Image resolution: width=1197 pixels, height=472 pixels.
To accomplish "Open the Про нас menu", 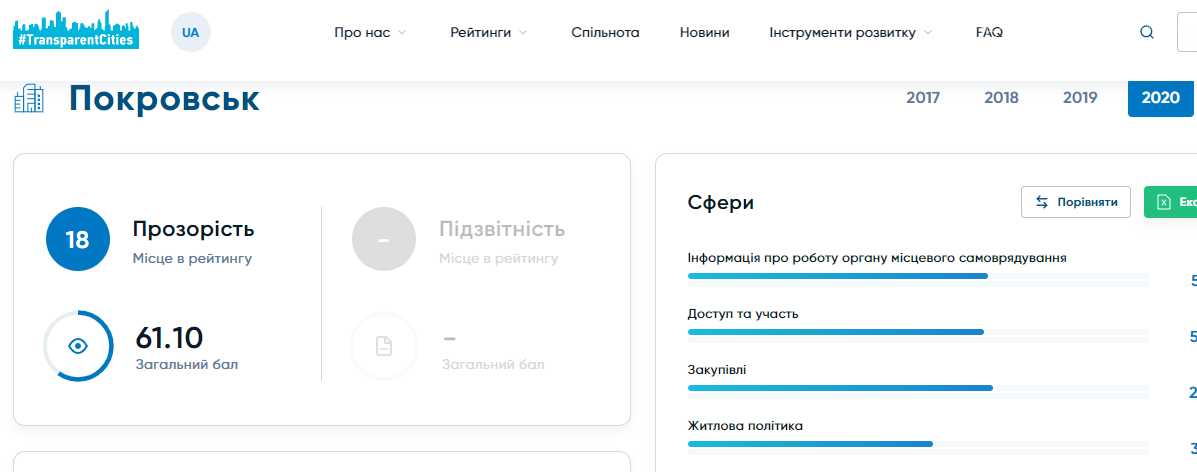I will tap(370, 33).
